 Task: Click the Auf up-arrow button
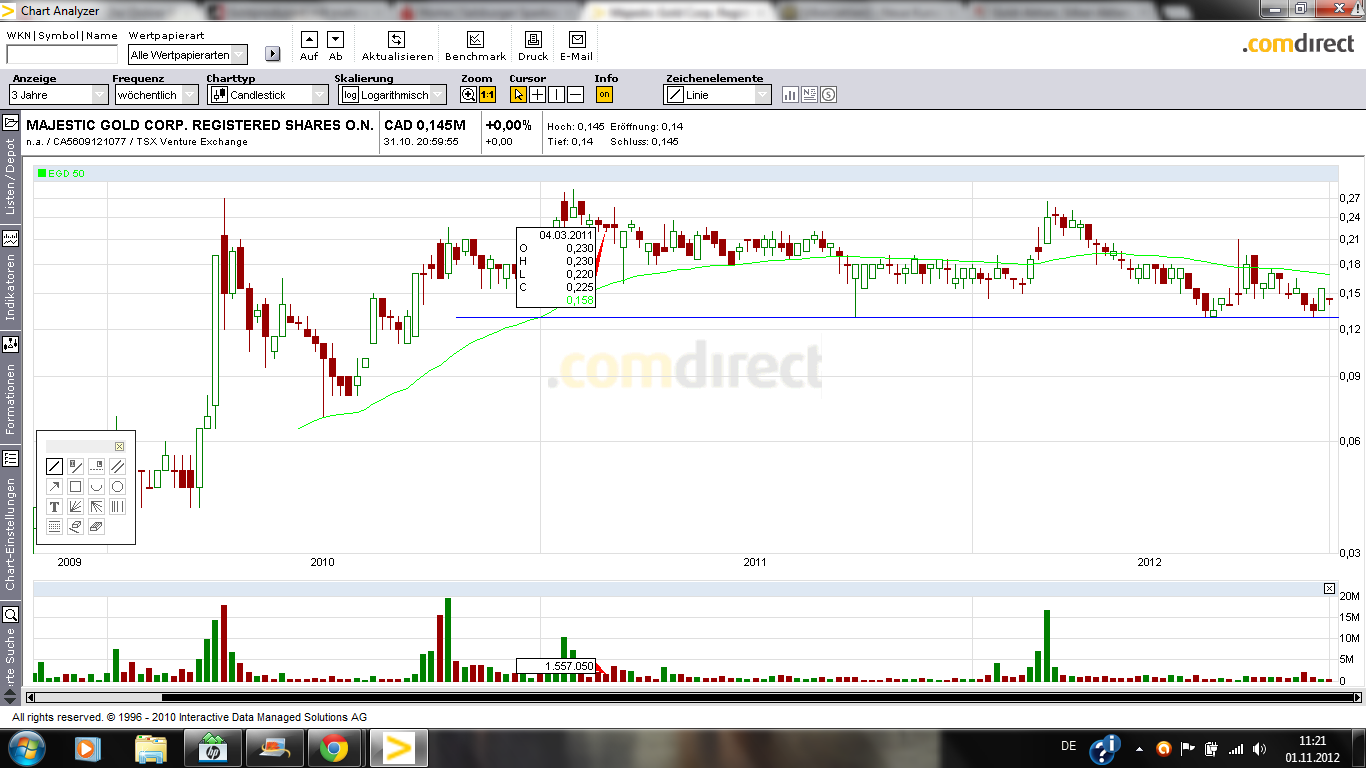tap(309, 39)
